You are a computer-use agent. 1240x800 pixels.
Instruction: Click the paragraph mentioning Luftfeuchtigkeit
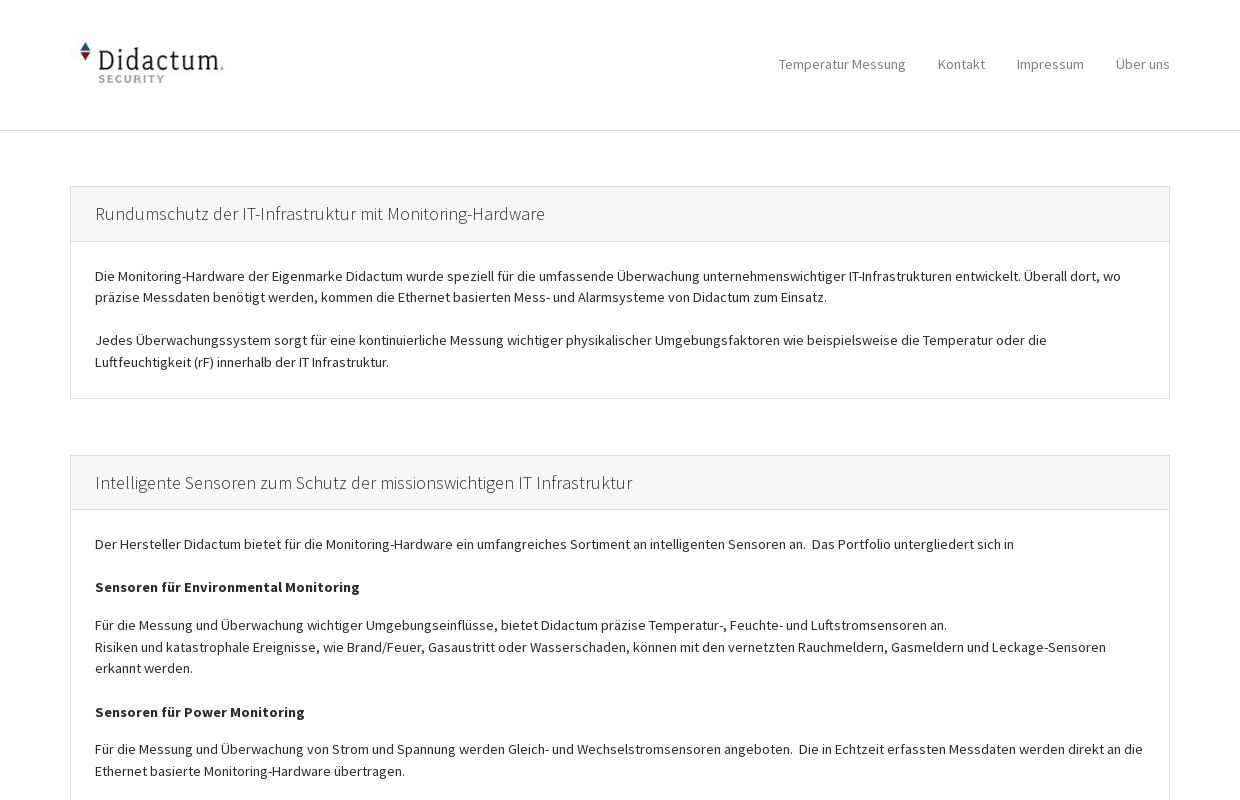[570, 351]
